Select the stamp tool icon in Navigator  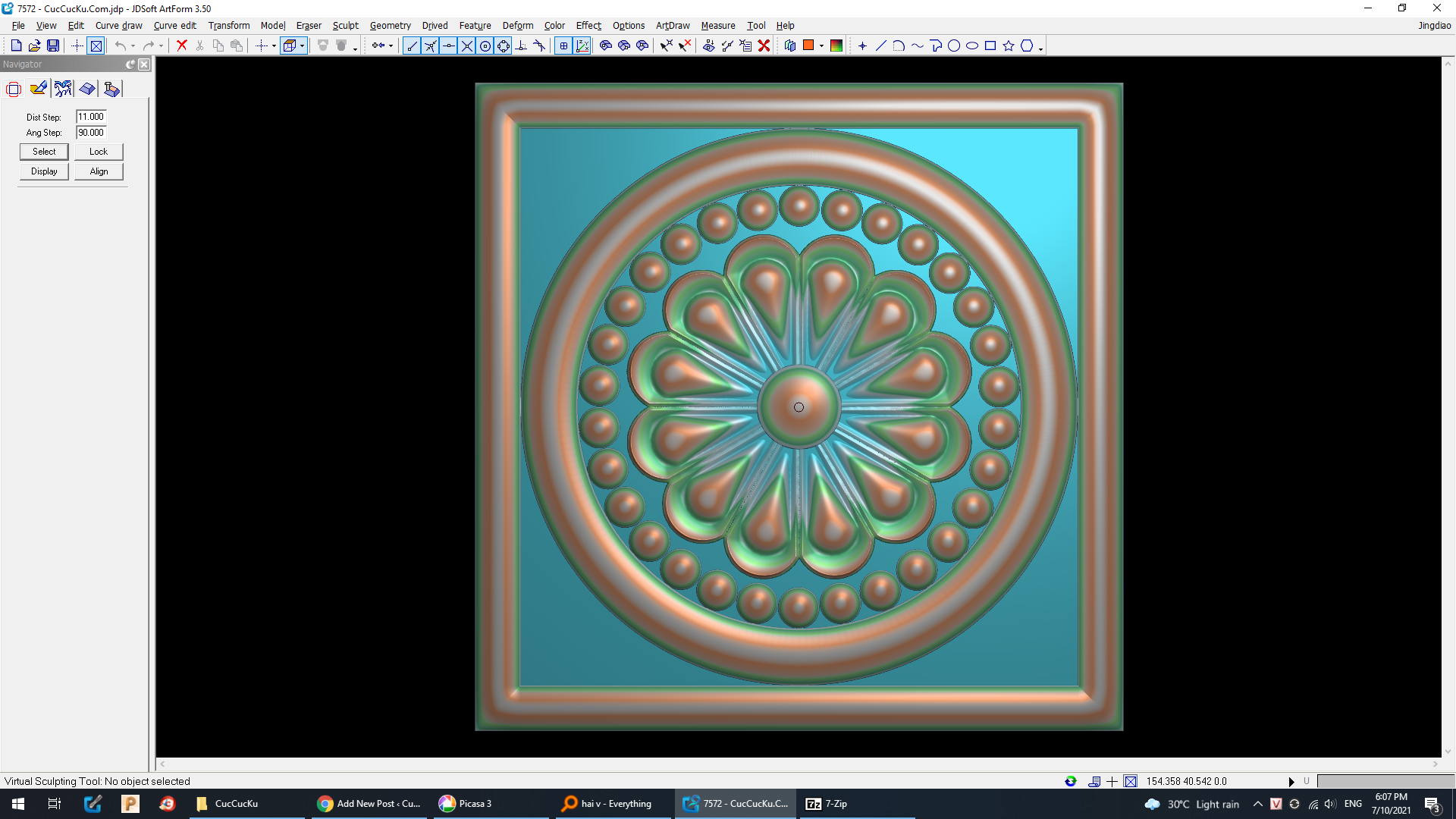click(x=111, y=89)
